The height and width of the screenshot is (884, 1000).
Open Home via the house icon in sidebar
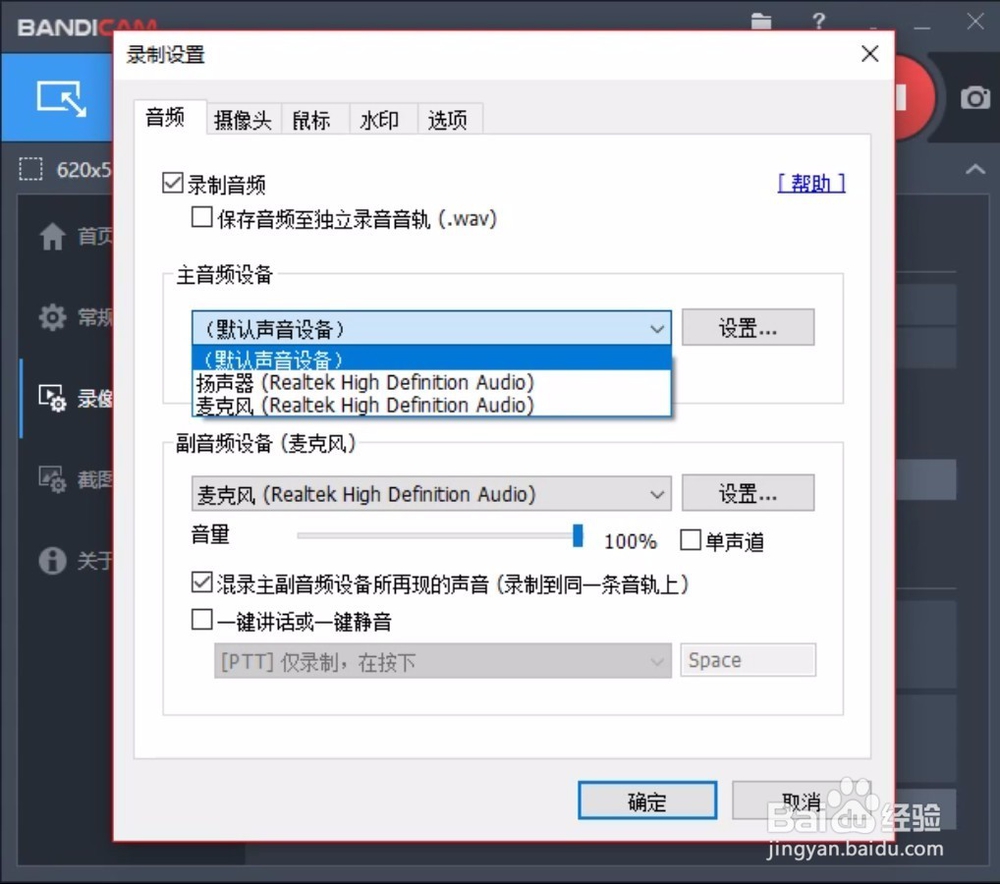pos(52,237)
